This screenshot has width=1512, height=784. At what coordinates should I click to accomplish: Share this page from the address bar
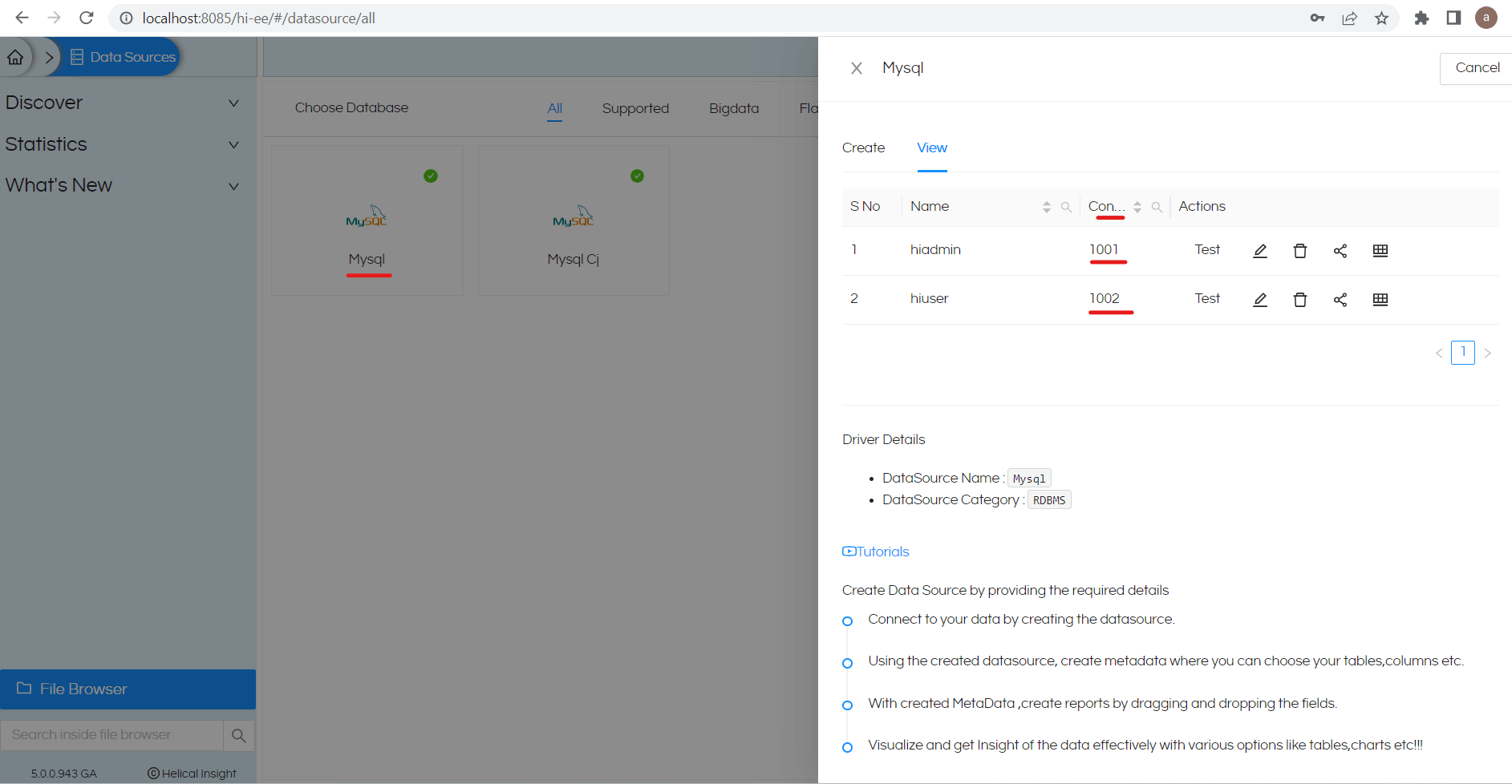click(1349, 18)
